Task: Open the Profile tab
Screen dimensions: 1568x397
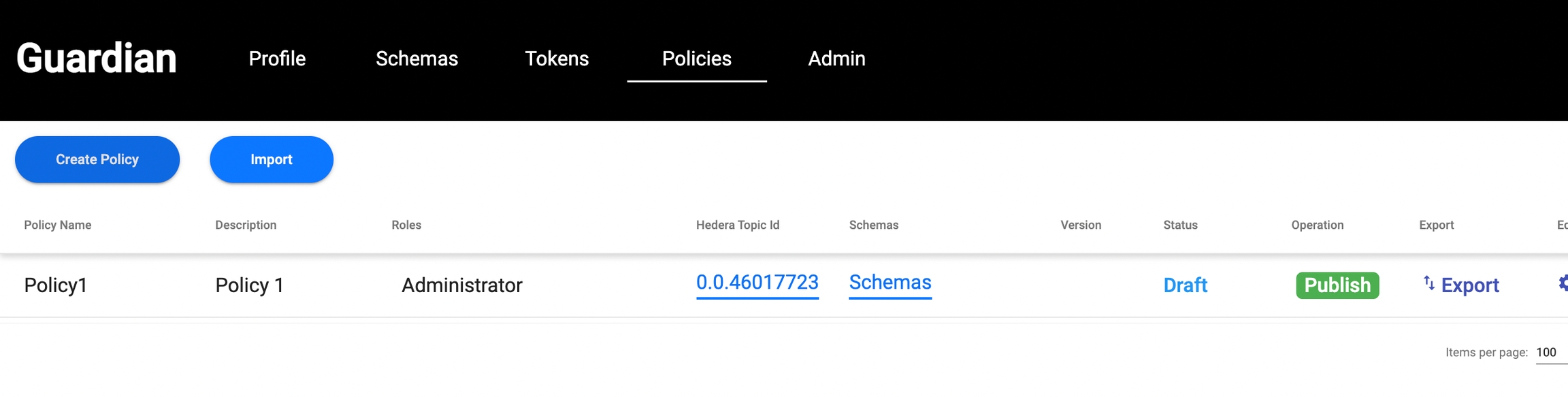Action: (x=277, y=59)
